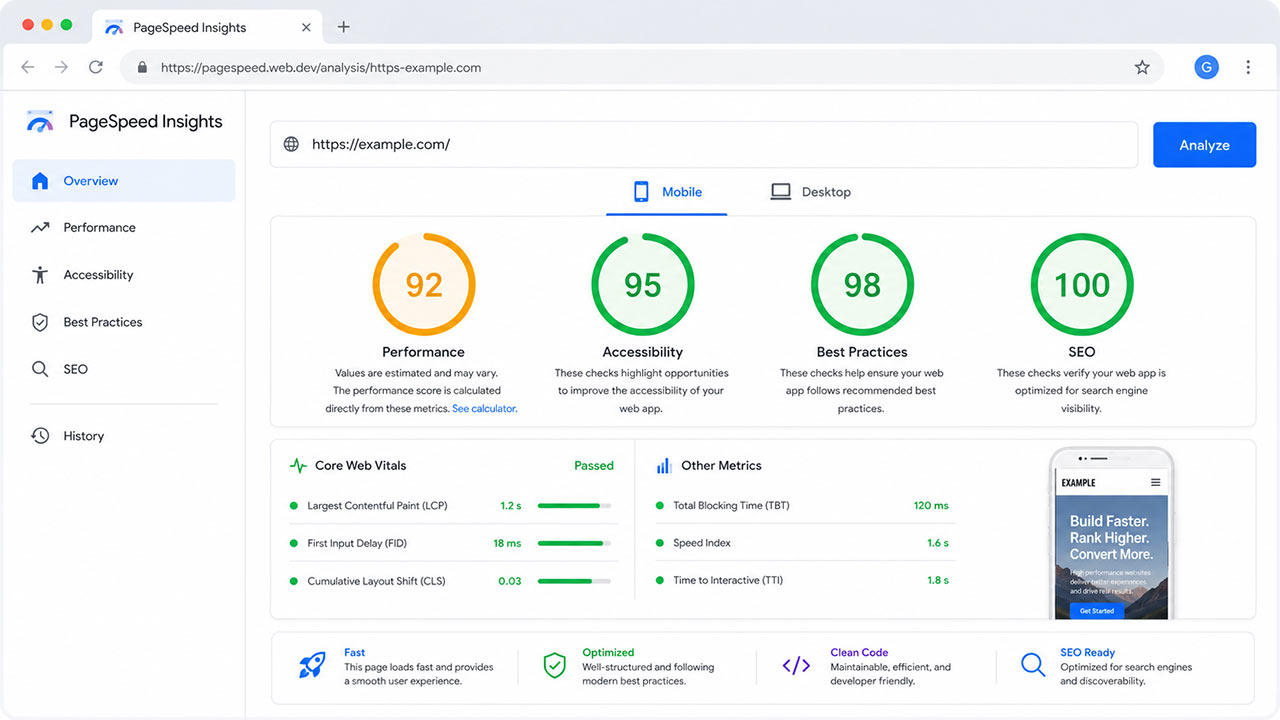Switch to the Mobile tab
Screen dimensions: 1280x720
(x=667, y=192)
